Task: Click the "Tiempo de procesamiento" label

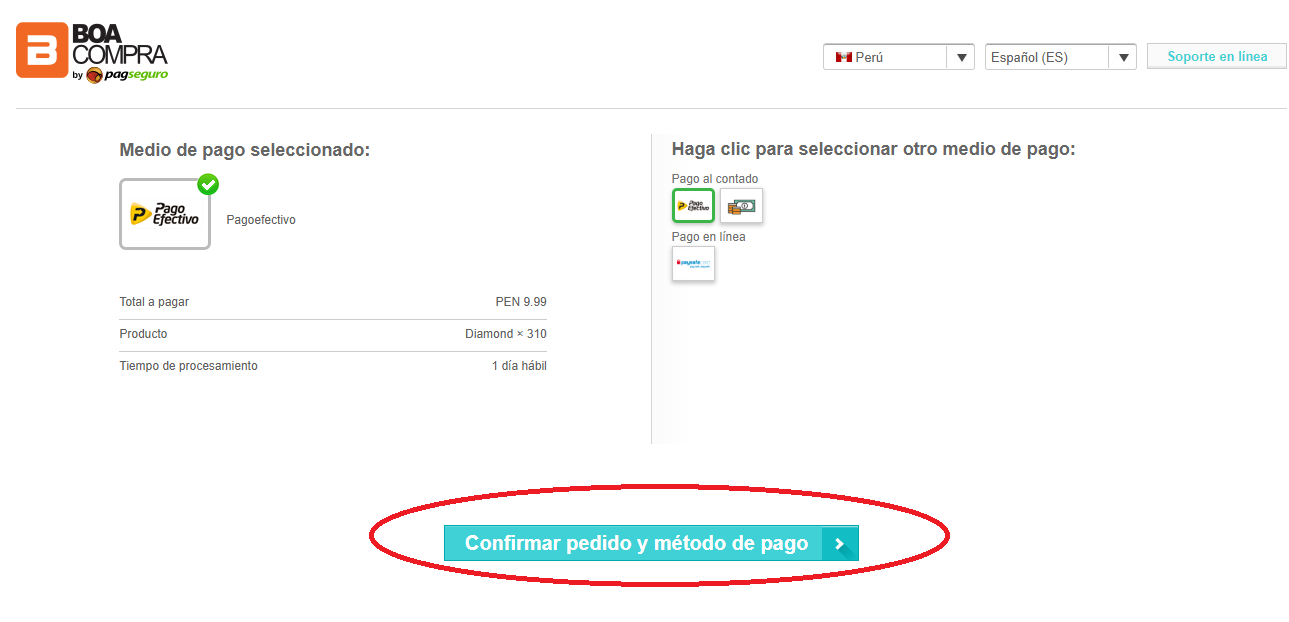Action: [x=189, y=366]
